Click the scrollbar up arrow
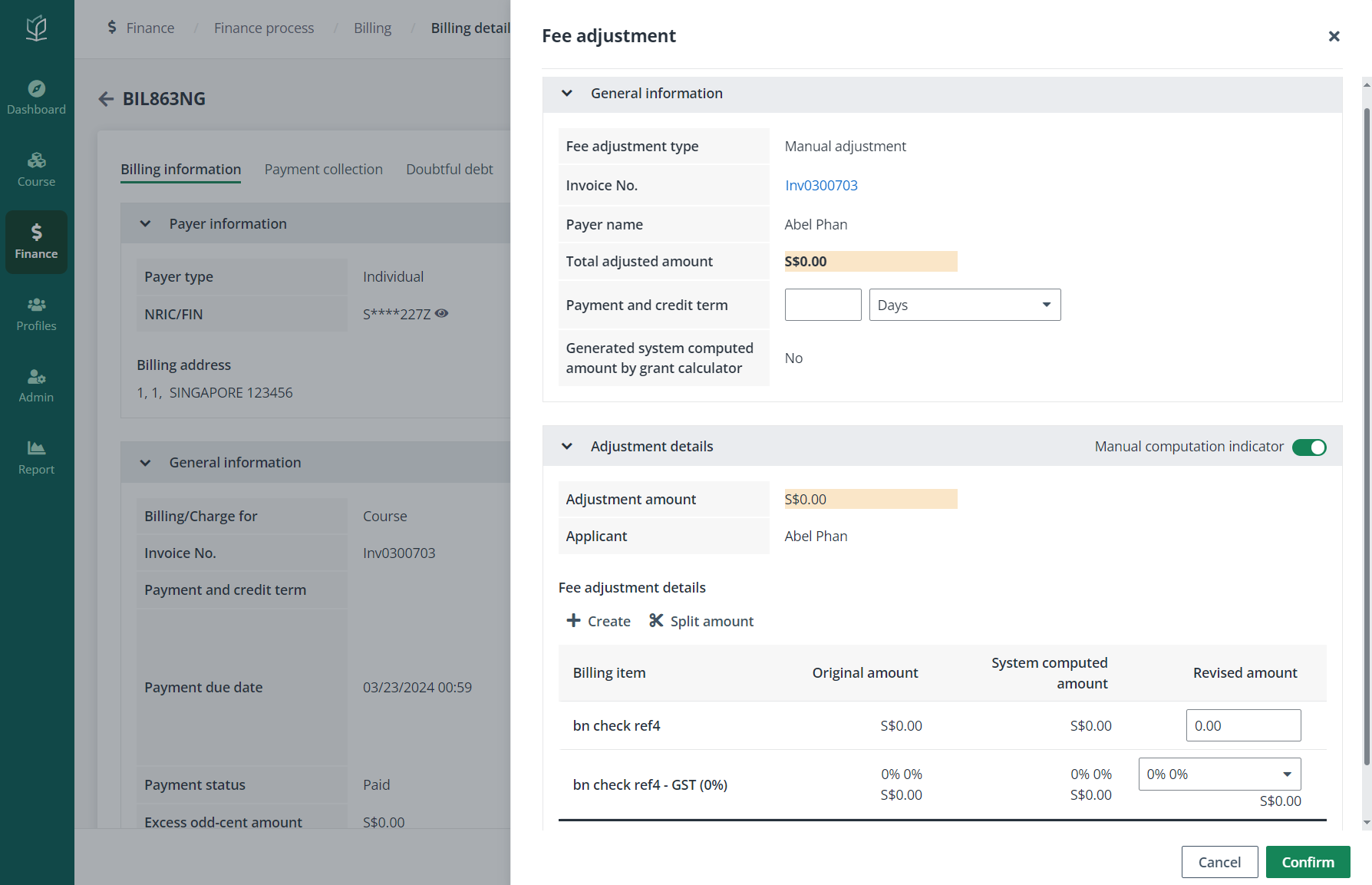This screenshot has height=885, width=1372. coord(1367,84)
